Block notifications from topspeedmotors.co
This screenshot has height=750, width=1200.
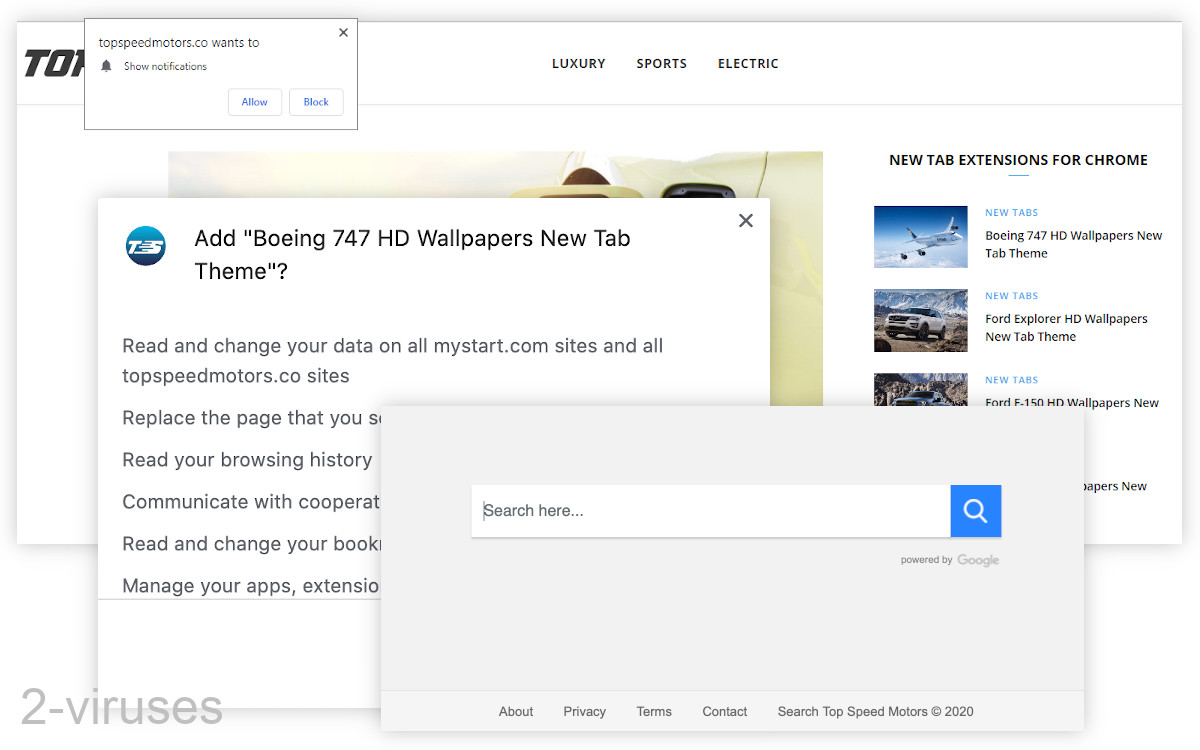coord(316,101)
